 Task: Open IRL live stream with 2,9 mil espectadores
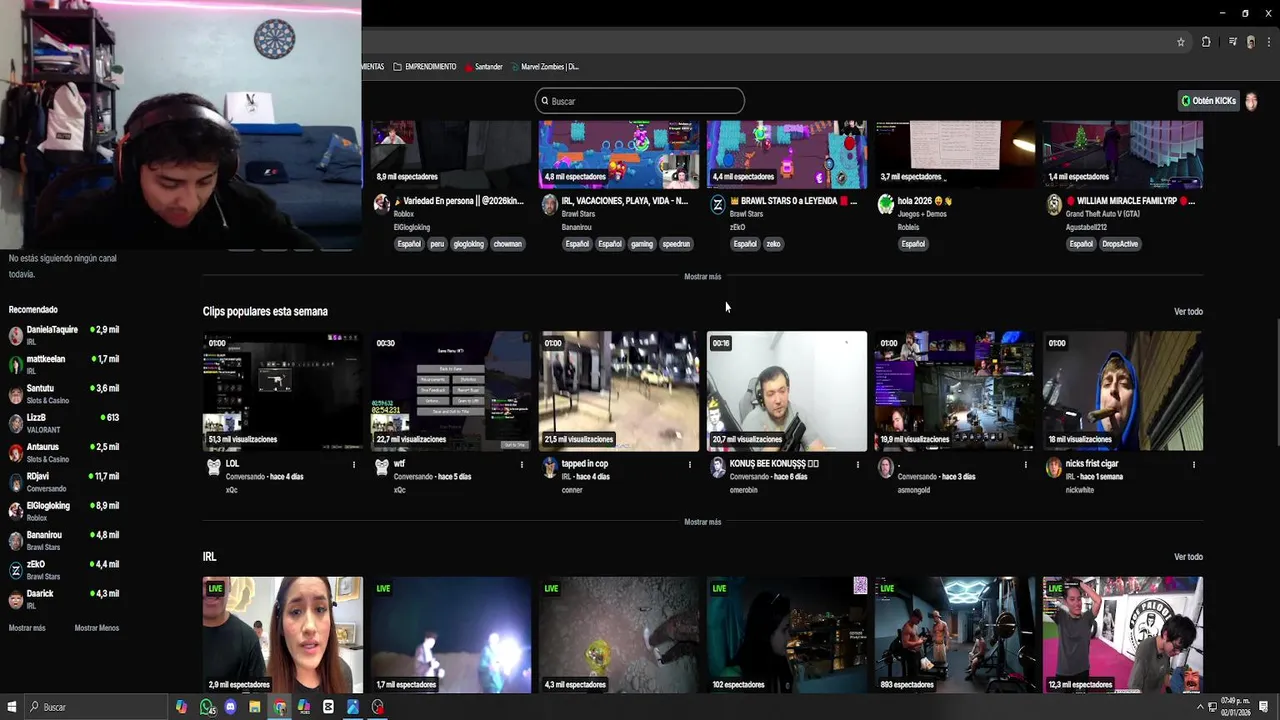[x=283, y=634]
